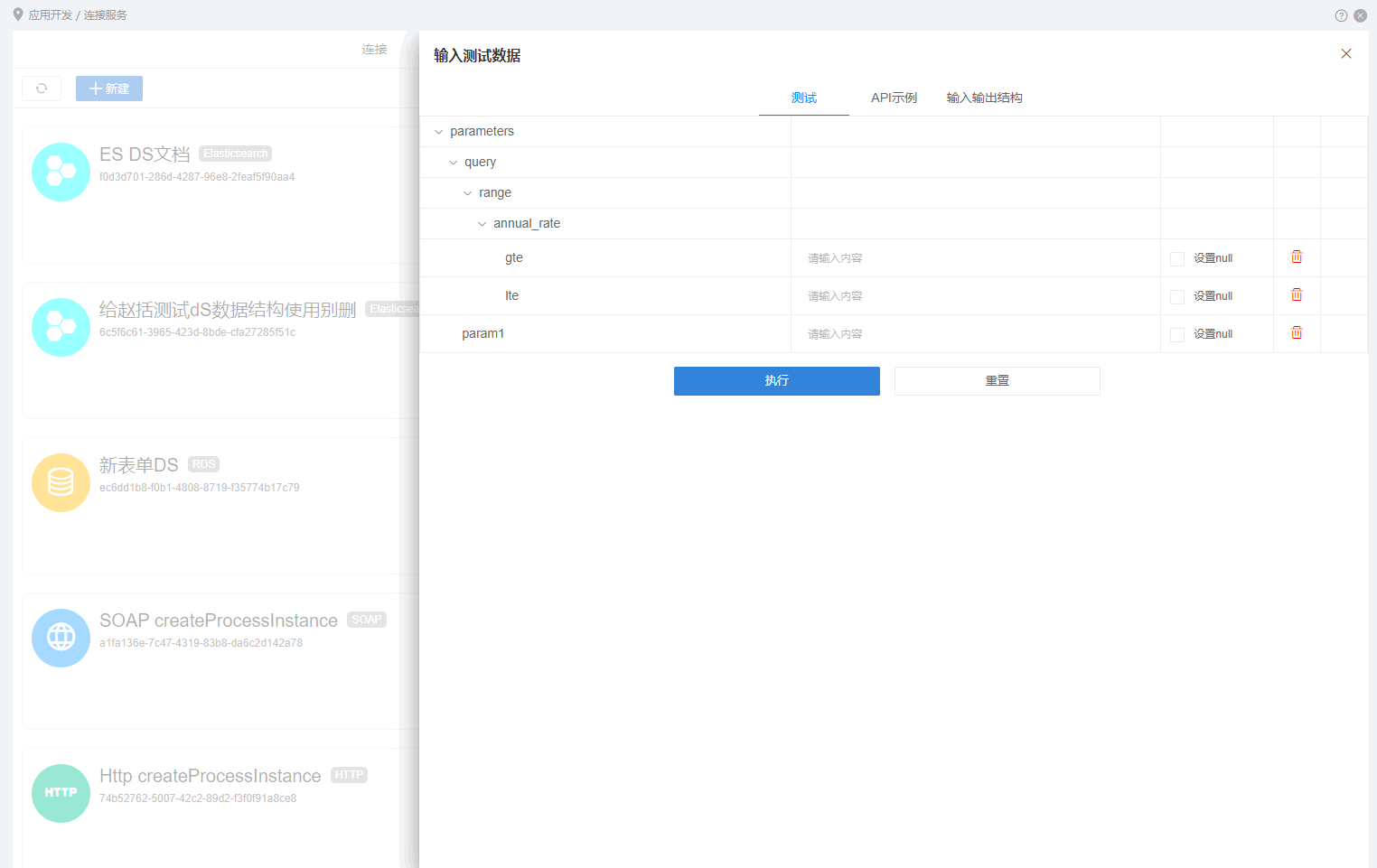Check 设置null for the gte parameter
1377x868 pixels.
[x=1177, y=257]
